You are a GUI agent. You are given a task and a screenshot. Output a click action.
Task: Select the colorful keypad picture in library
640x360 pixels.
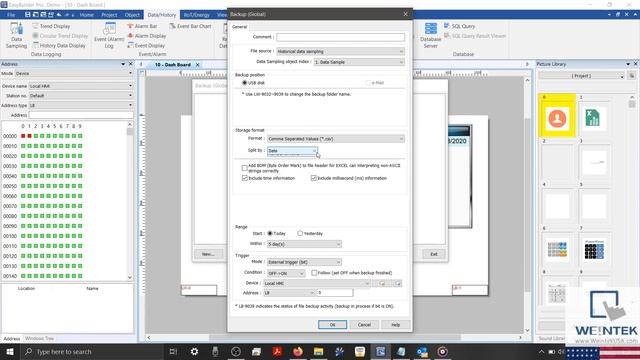(557, 249)
